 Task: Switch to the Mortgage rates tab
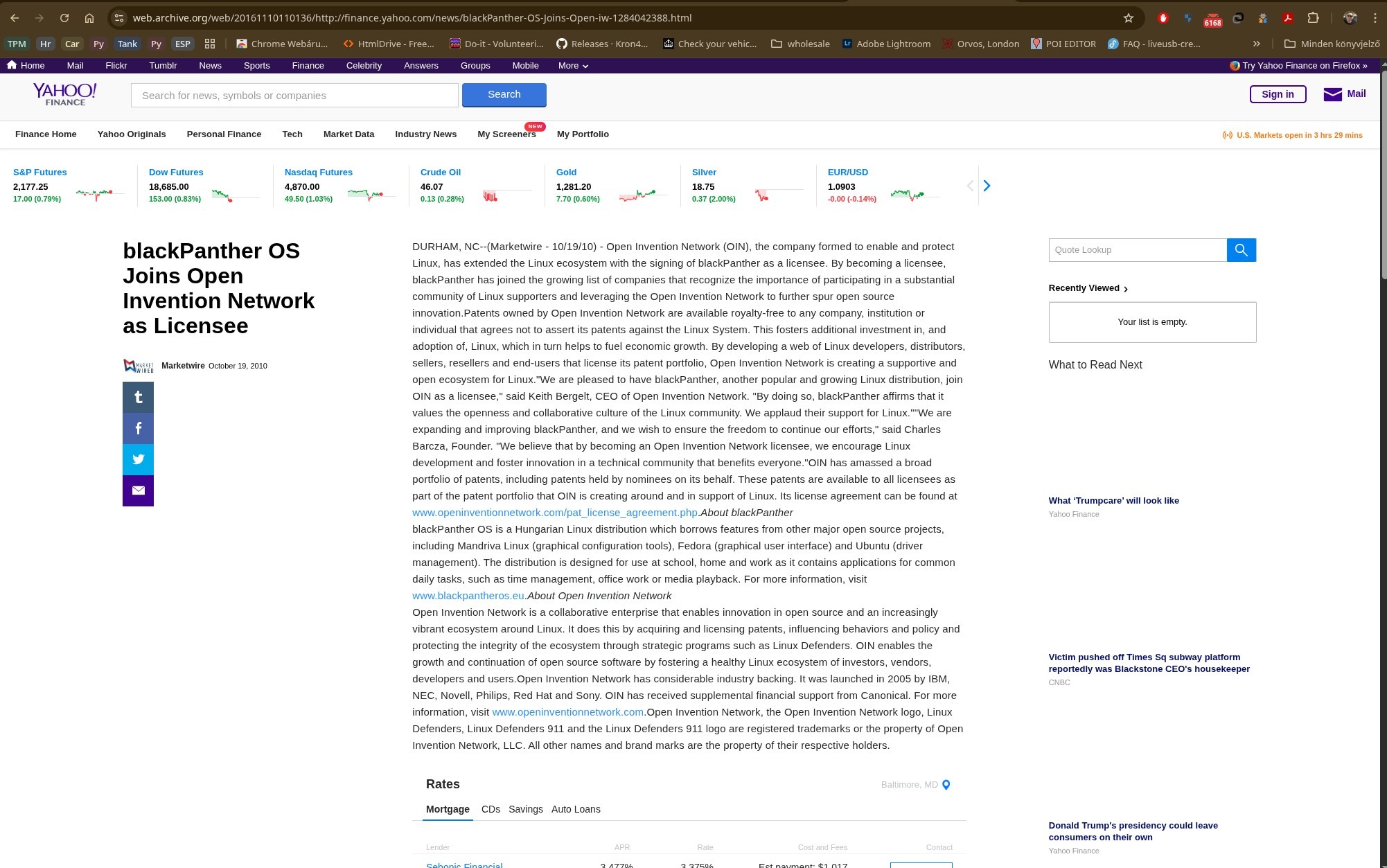click(x=448, y=809)
